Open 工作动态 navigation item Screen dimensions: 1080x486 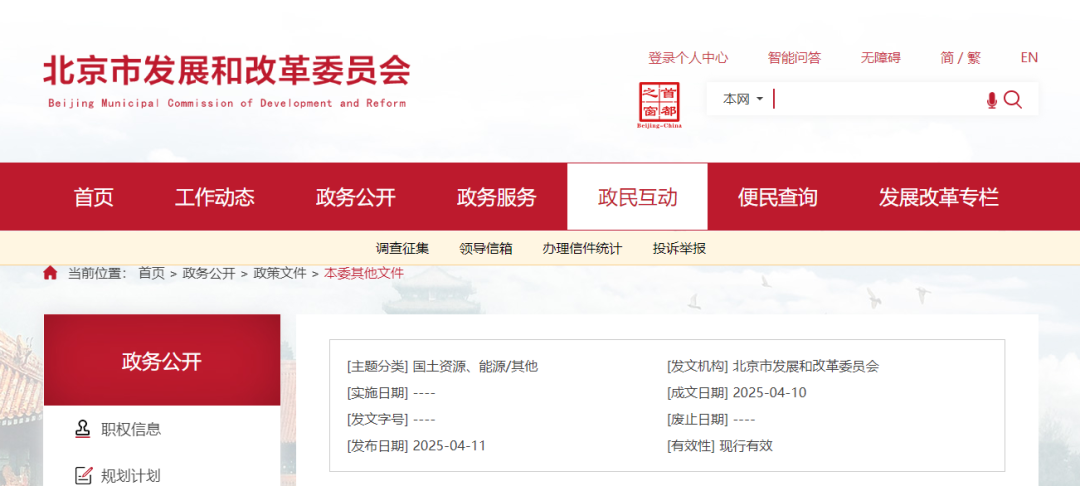point(214,198)
